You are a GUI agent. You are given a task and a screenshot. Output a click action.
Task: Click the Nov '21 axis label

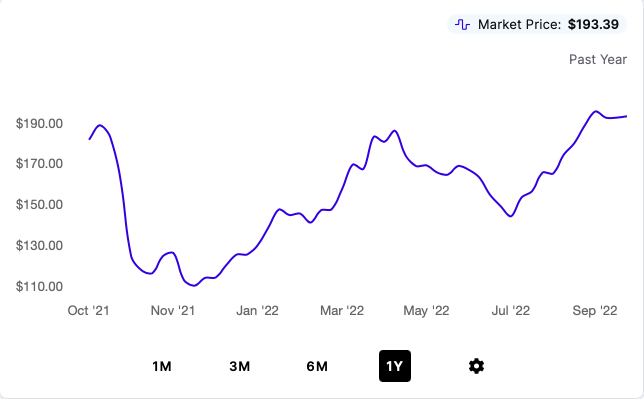point(173,310)
